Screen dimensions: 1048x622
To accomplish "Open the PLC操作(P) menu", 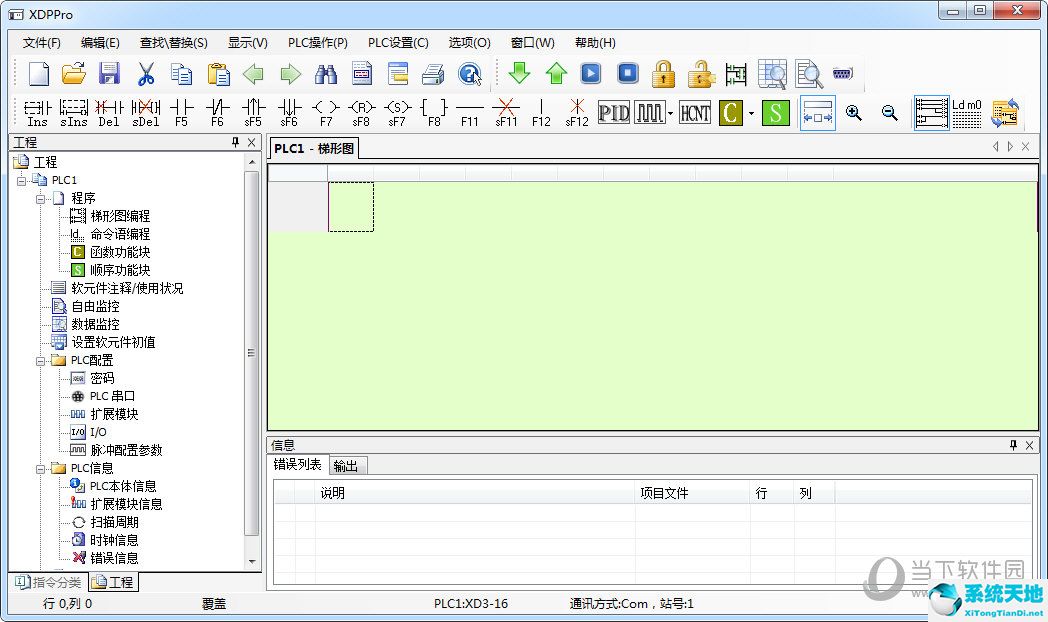I will (x=317, y=43).
